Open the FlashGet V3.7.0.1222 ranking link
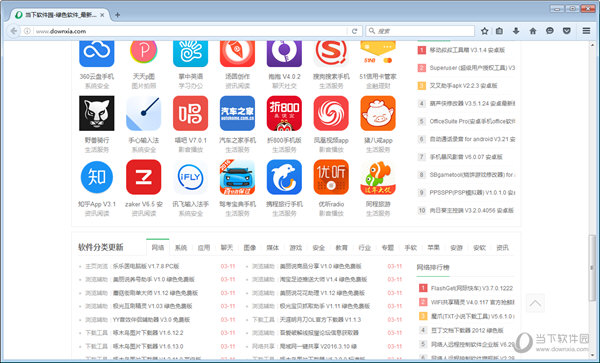Image resolution: width=600 pixels, height=363 pixels. (x=471, y=288)
